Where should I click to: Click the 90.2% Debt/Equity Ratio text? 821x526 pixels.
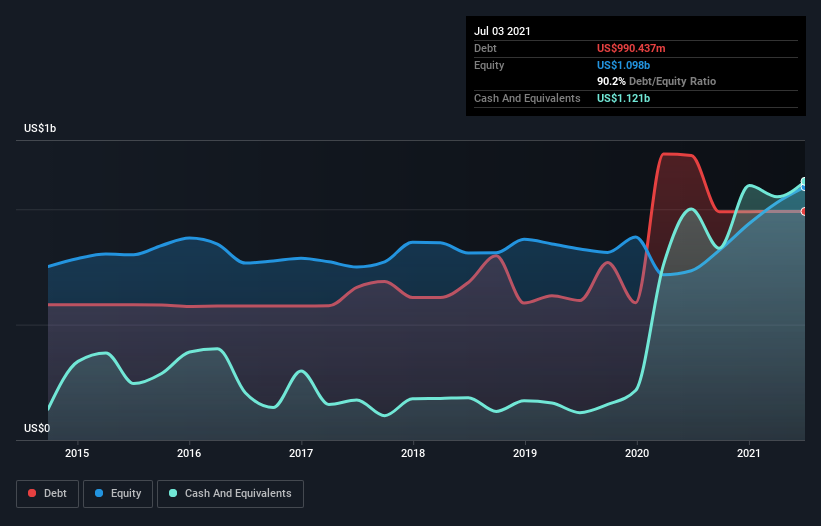coord(657,82)
